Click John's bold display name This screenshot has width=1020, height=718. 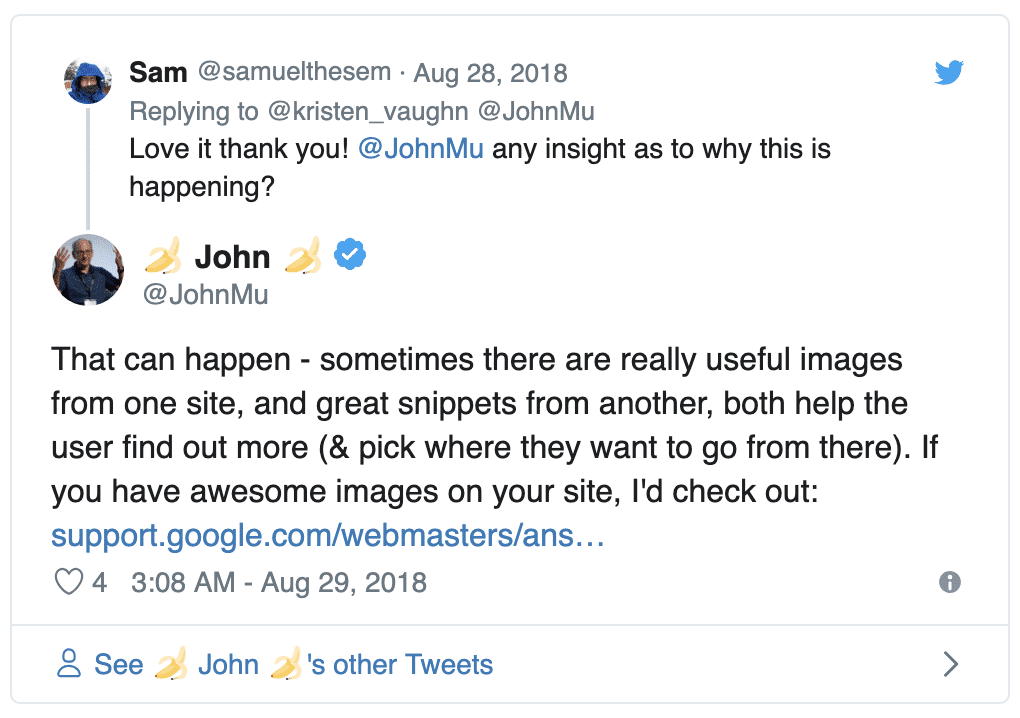(232, 257)
